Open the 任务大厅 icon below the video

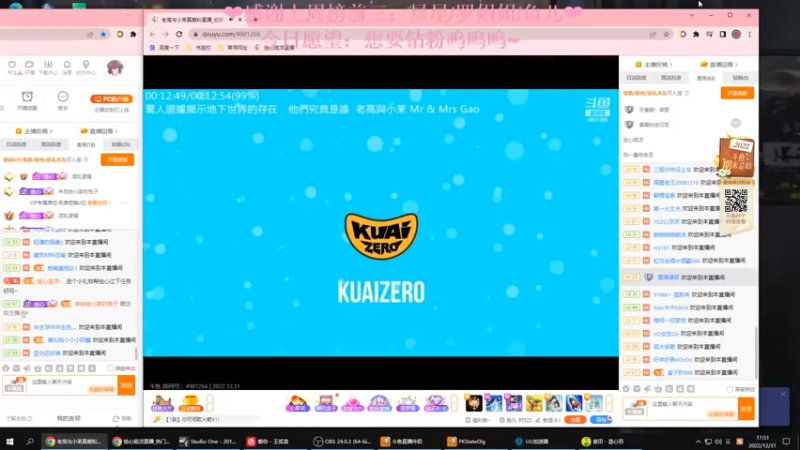pos(162,404)
